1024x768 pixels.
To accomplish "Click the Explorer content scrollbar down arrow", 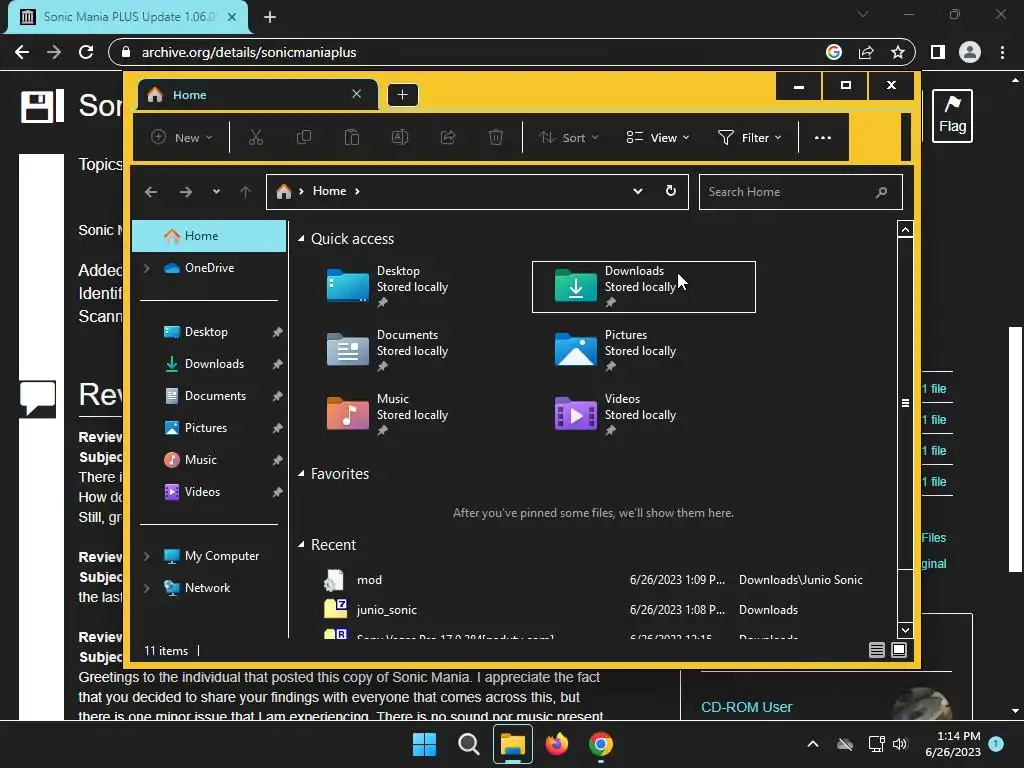I will point(905,630).
